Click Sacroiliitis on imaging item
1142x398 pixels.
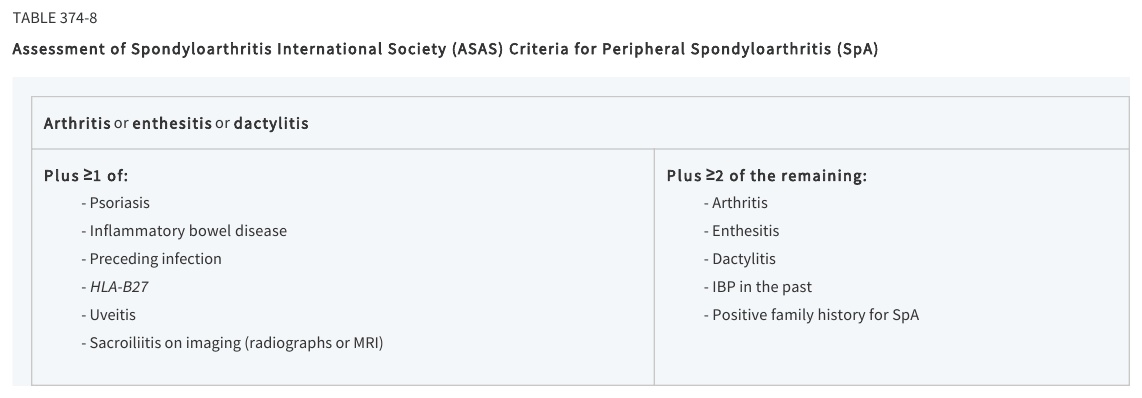pyautogui.click(x=232, y=343)
